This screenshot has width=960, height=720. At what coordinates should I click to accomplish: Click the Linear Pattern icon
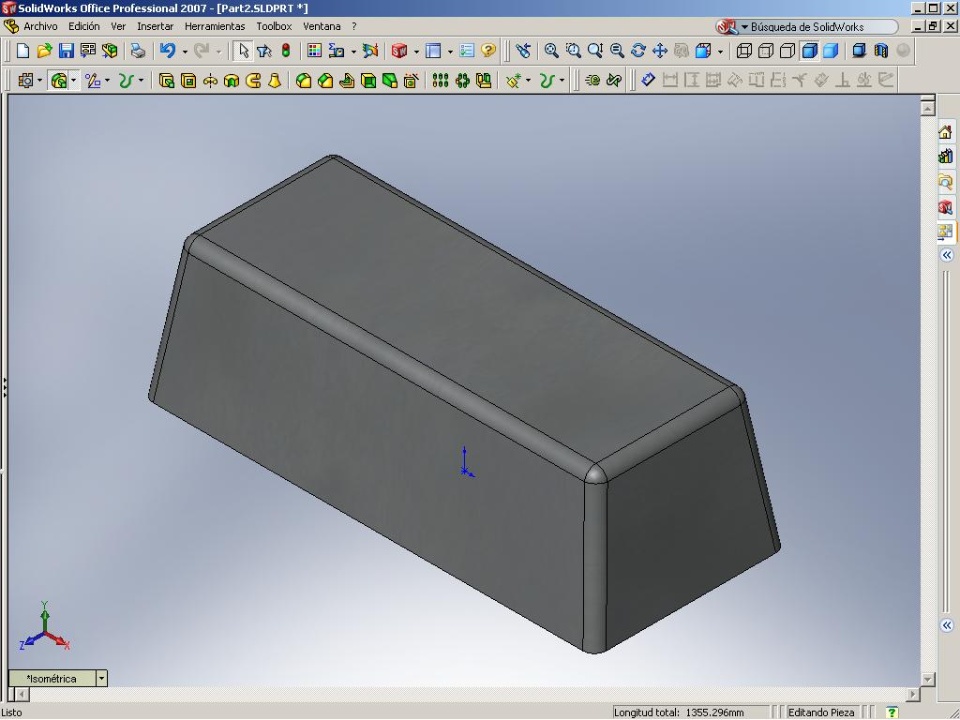coord(440,80)
